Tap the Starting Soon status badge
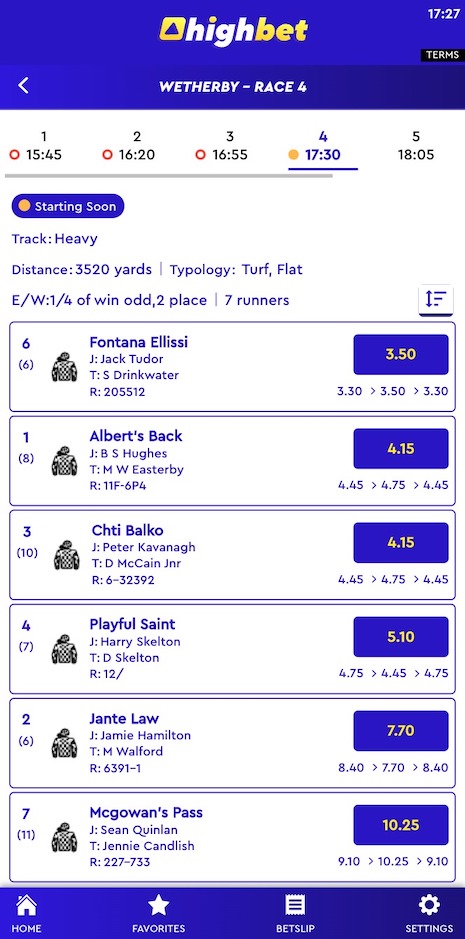 pos(68,206)
